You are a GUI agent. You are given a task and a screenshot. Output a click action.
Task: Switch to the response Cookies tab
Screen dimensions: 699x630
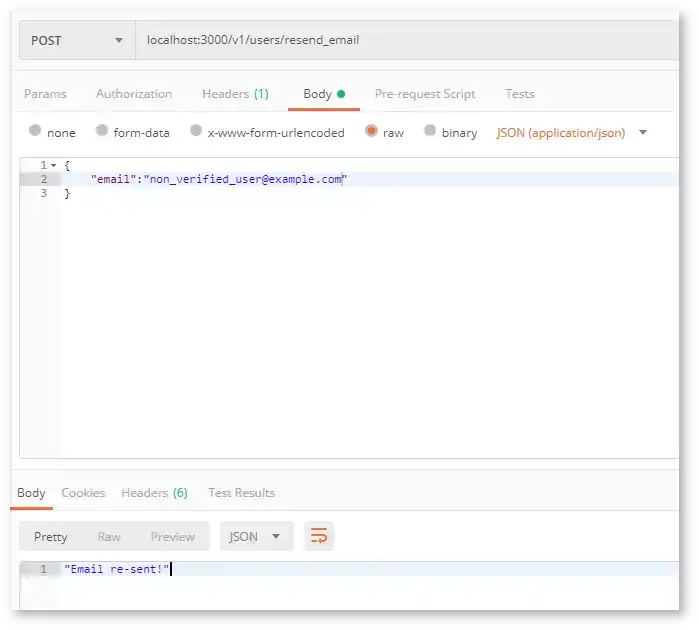point(83,493)
